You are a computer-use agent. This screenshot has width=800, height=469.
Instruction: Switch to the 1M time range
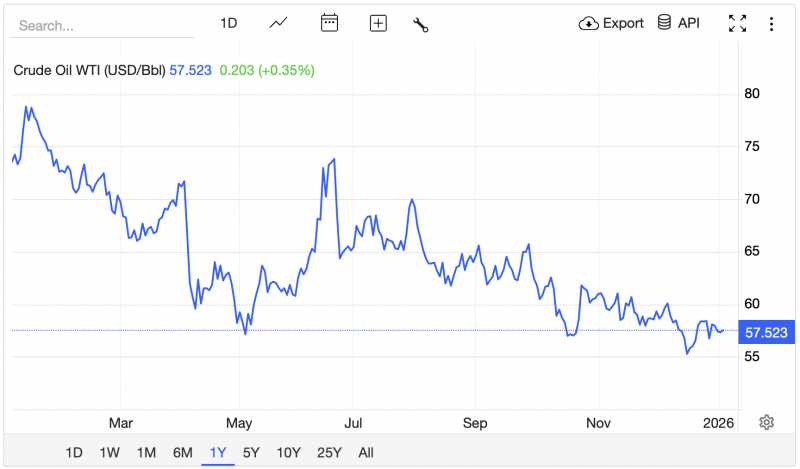coord(146,452)
